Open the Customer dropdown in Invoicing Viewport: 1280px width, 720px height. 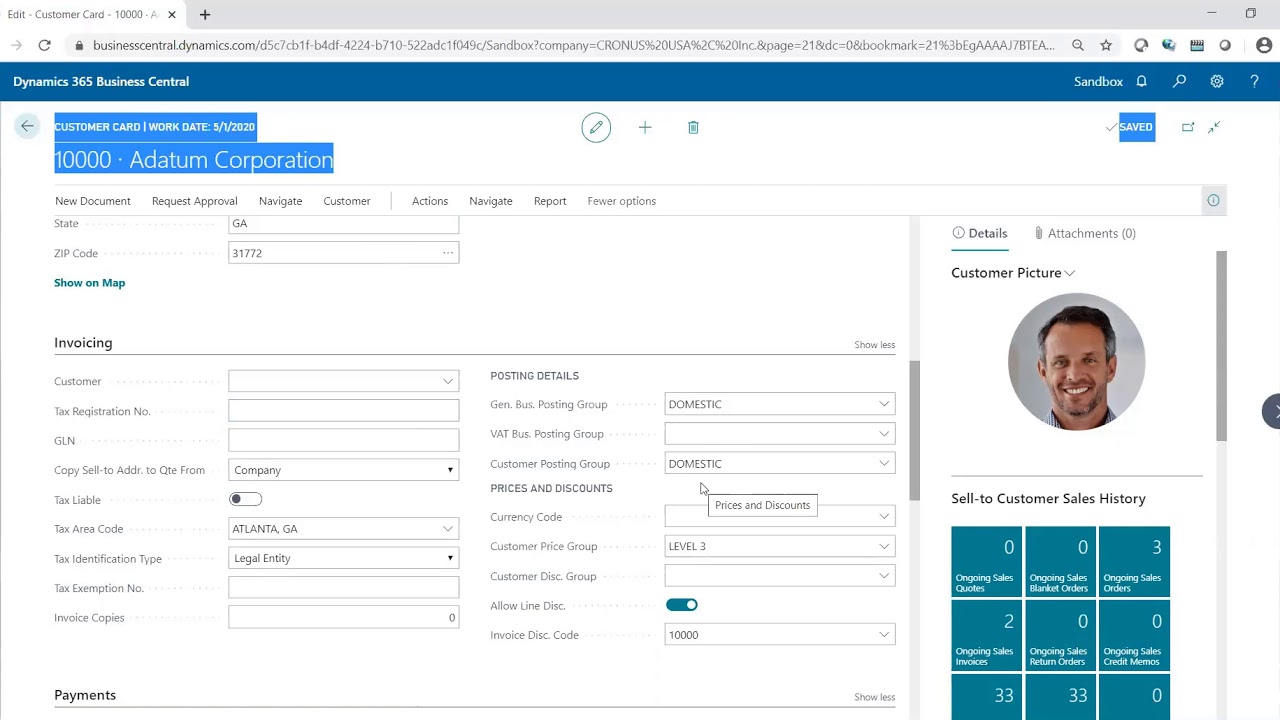tap(448, 381)
